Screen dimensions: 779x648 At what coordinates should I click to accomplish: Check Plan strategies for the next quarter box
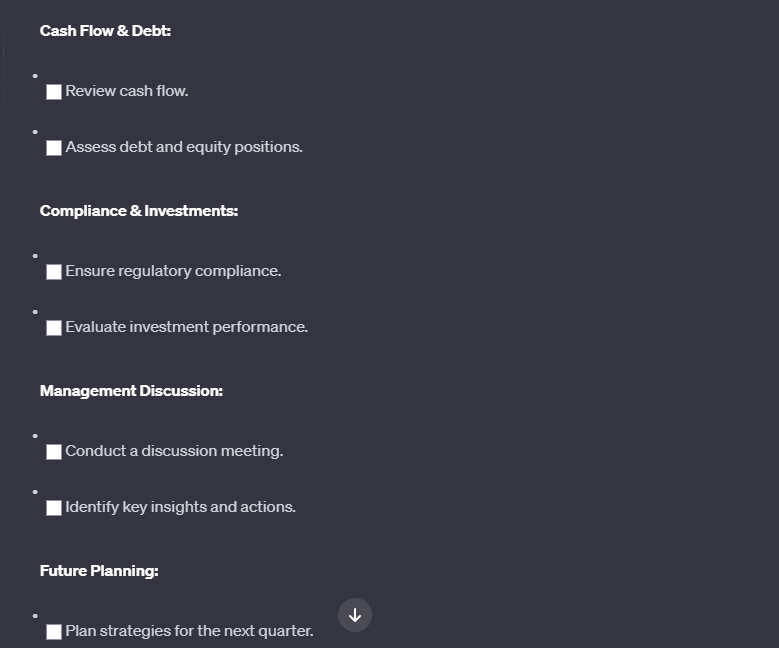(x=54, y=632)
